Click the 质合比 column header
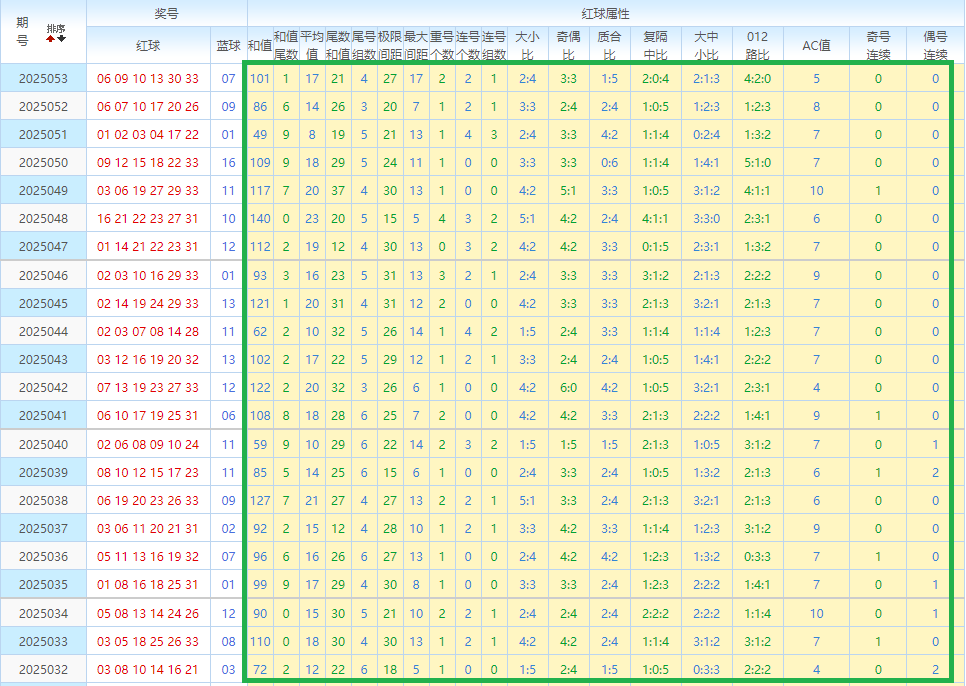Image resolution: width=966 pixels, height=686 pixels. pyautogui.click(x=609, y=45)
